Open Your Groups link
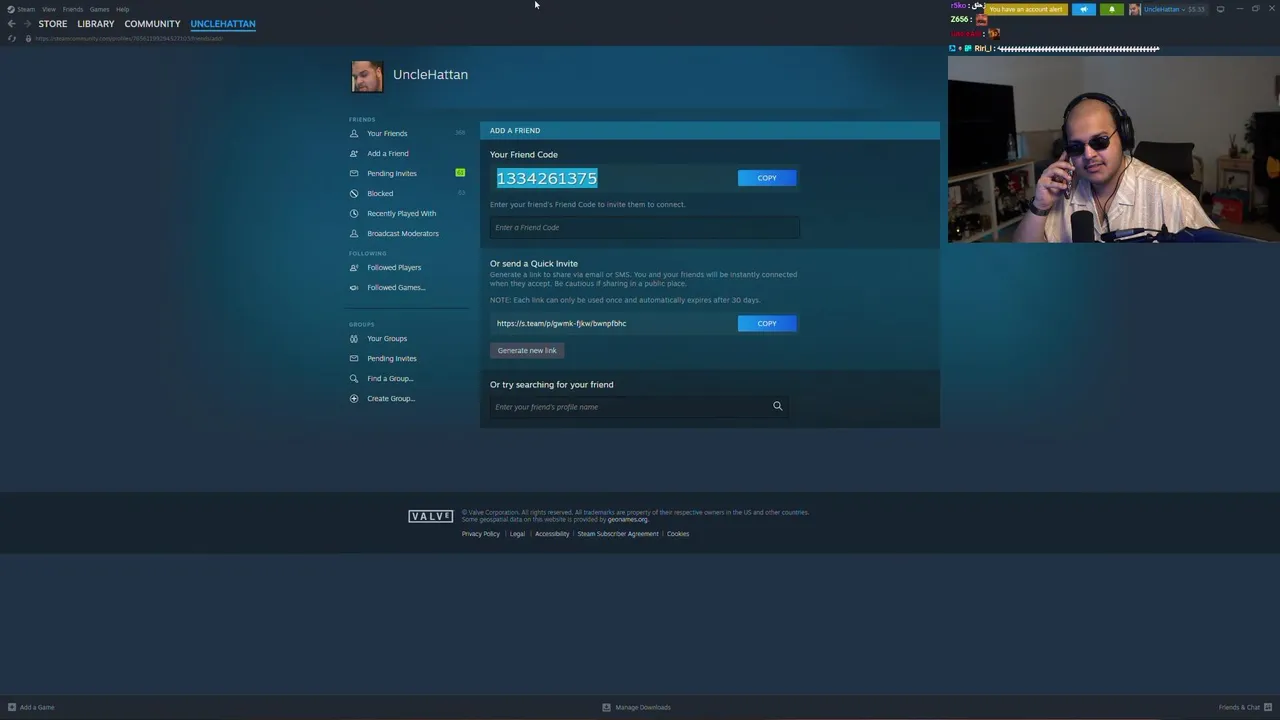This screenshot has width=1280, height=720. coord(387,338)
